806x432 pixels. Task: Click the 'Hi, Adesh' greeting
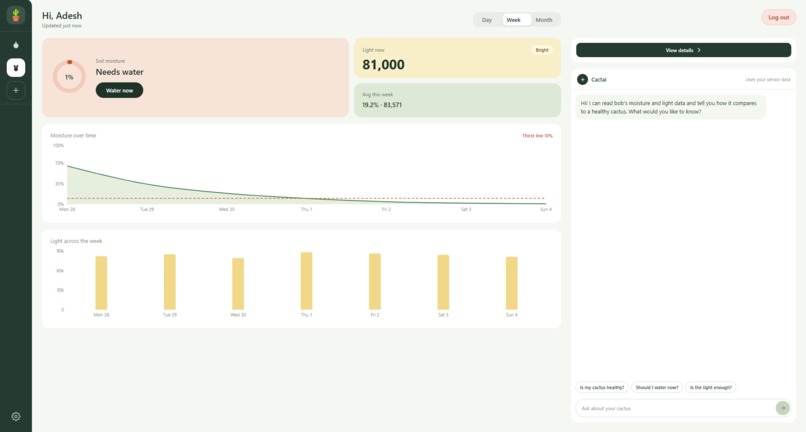(x=62, y=15)
